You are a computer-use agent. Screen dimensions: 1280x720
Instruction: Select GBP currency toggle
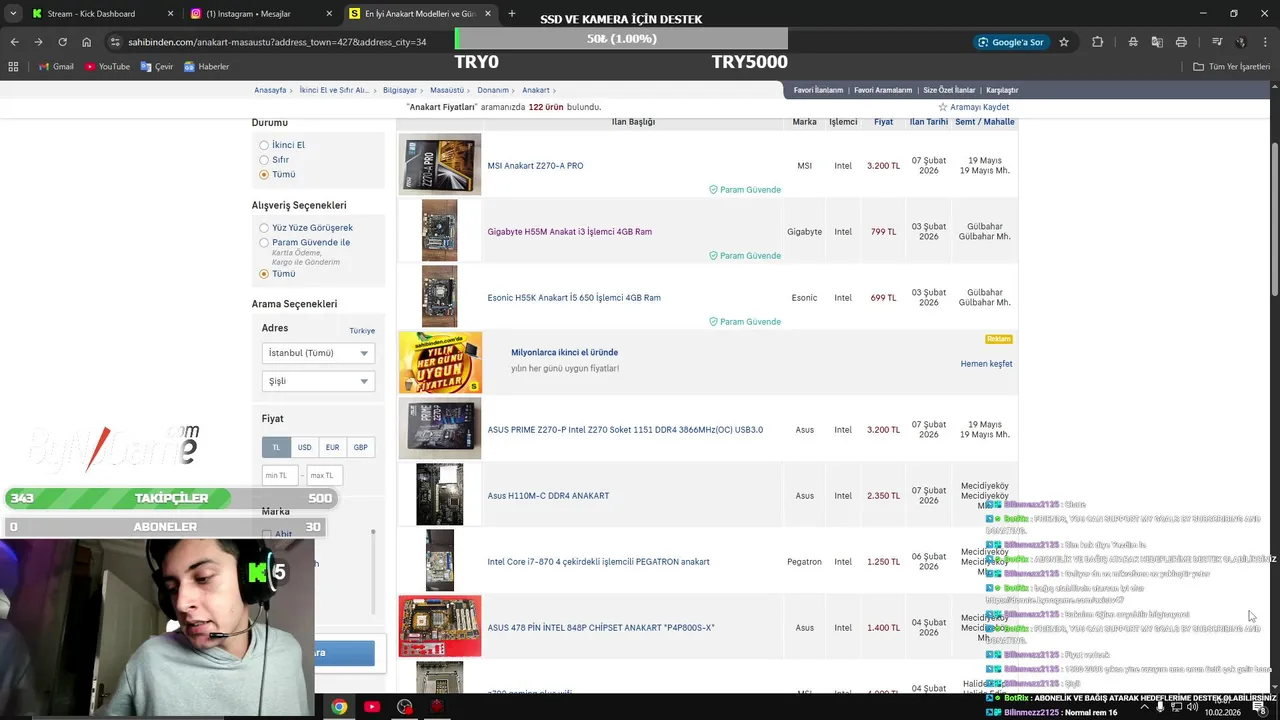(360, 447)
